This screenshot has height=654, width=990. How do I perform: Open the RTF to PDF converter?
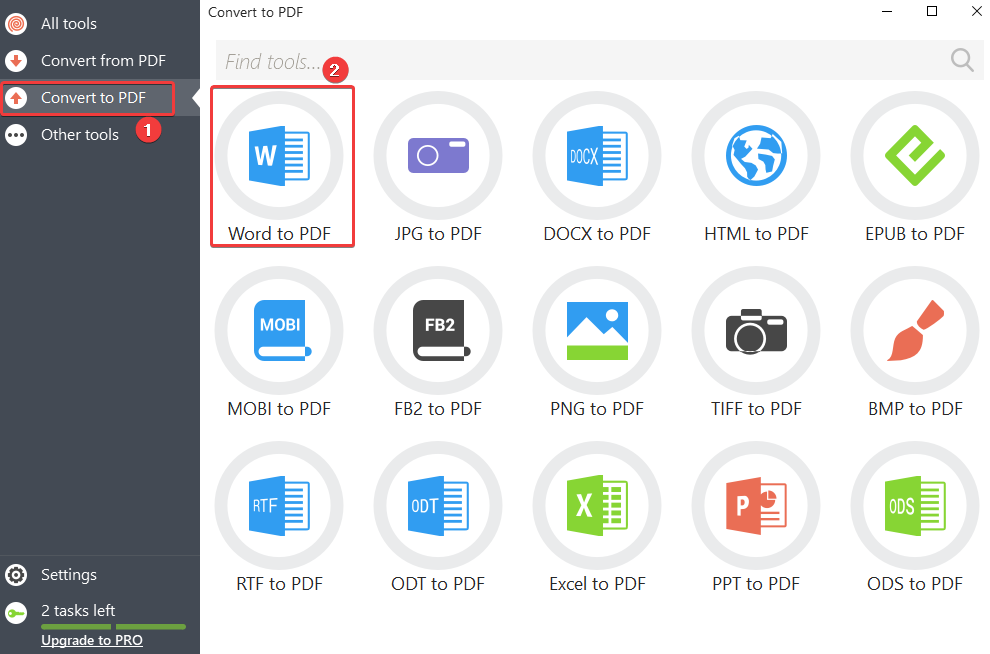[x=279, y=517]
